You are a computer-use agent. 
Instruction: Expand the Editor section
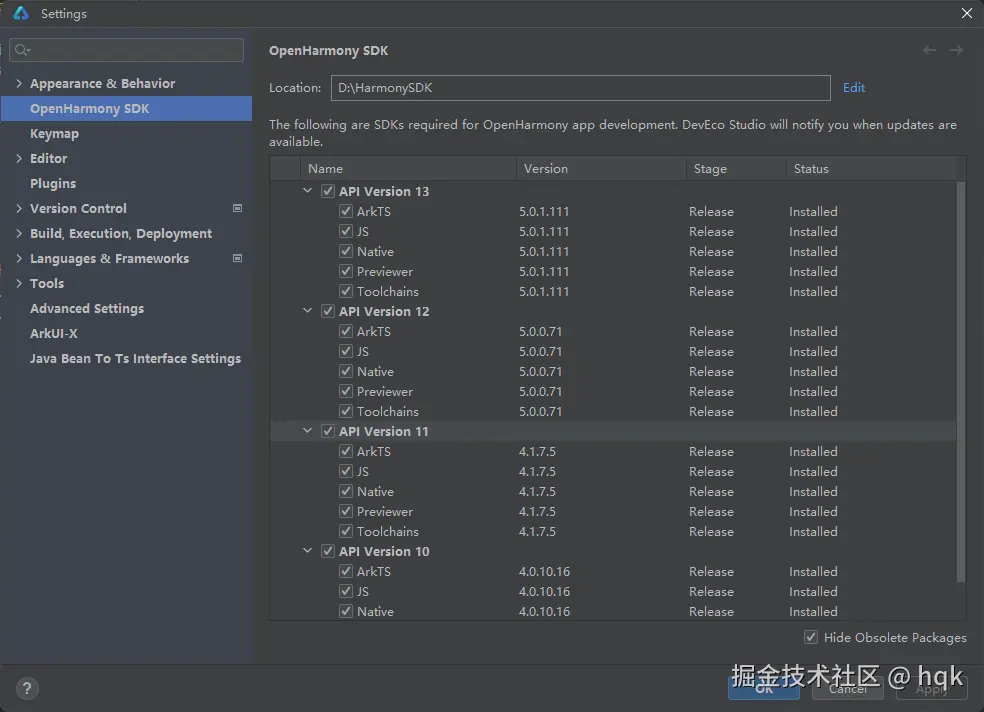(19, 158)
